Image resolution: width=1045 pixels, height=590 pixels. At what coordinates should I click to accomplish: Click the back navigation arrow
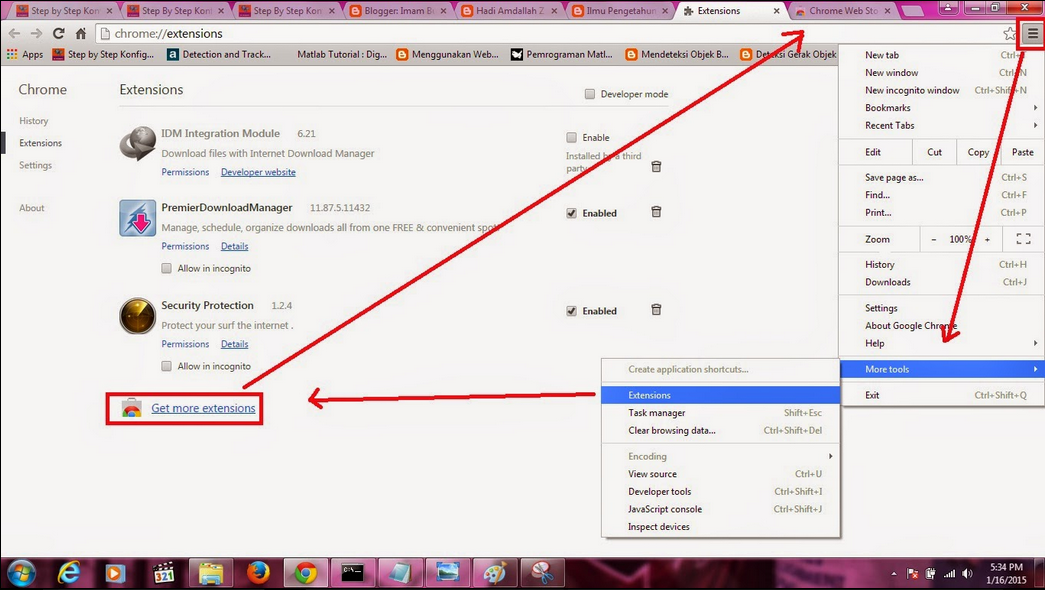pyautogui.click(x=14, y=33)
